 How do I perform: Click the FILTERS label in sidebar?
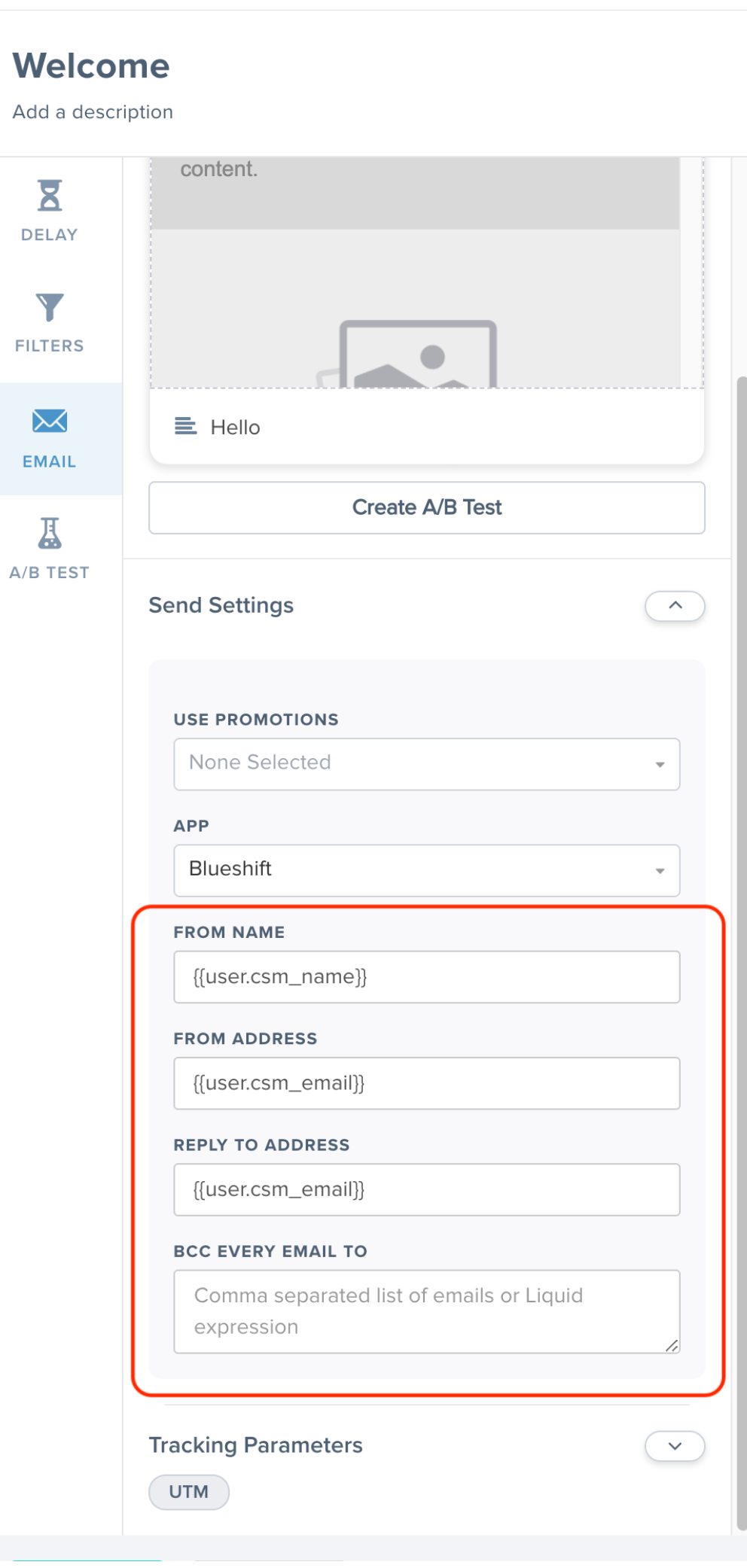pyautogui.click(x=50, y=346)
